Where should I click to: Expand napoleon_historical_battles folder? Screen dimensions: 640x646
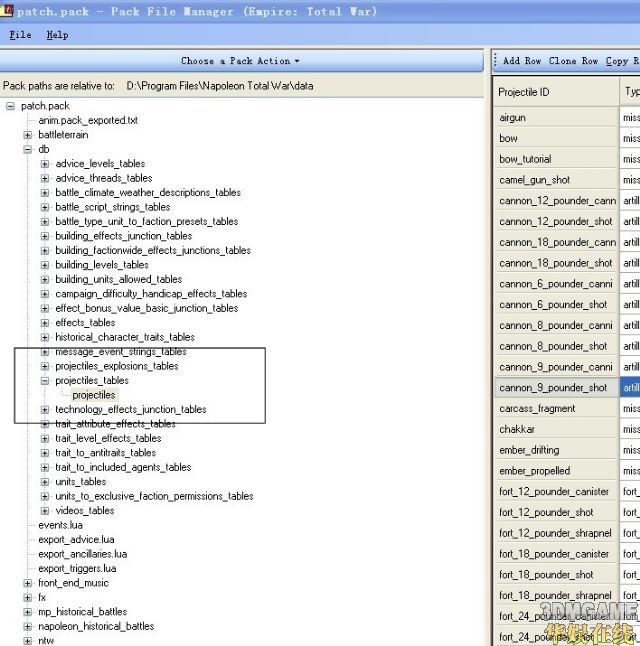coord(28,626)
